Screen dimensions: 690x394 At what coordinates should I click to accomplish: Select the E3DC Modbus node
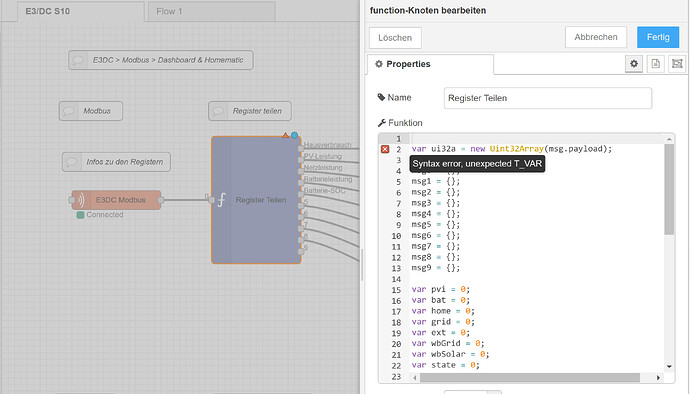[117, 200]
